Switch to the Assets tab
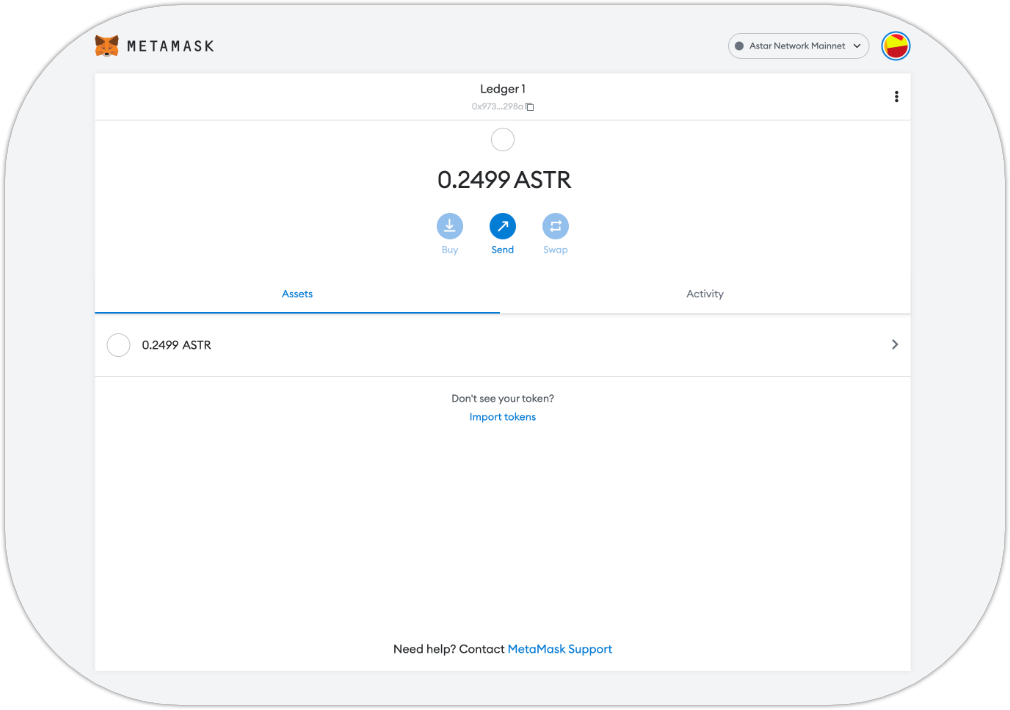Image resolution: width=1010 pixels, height=710 pixels. (x=297, y=294)
